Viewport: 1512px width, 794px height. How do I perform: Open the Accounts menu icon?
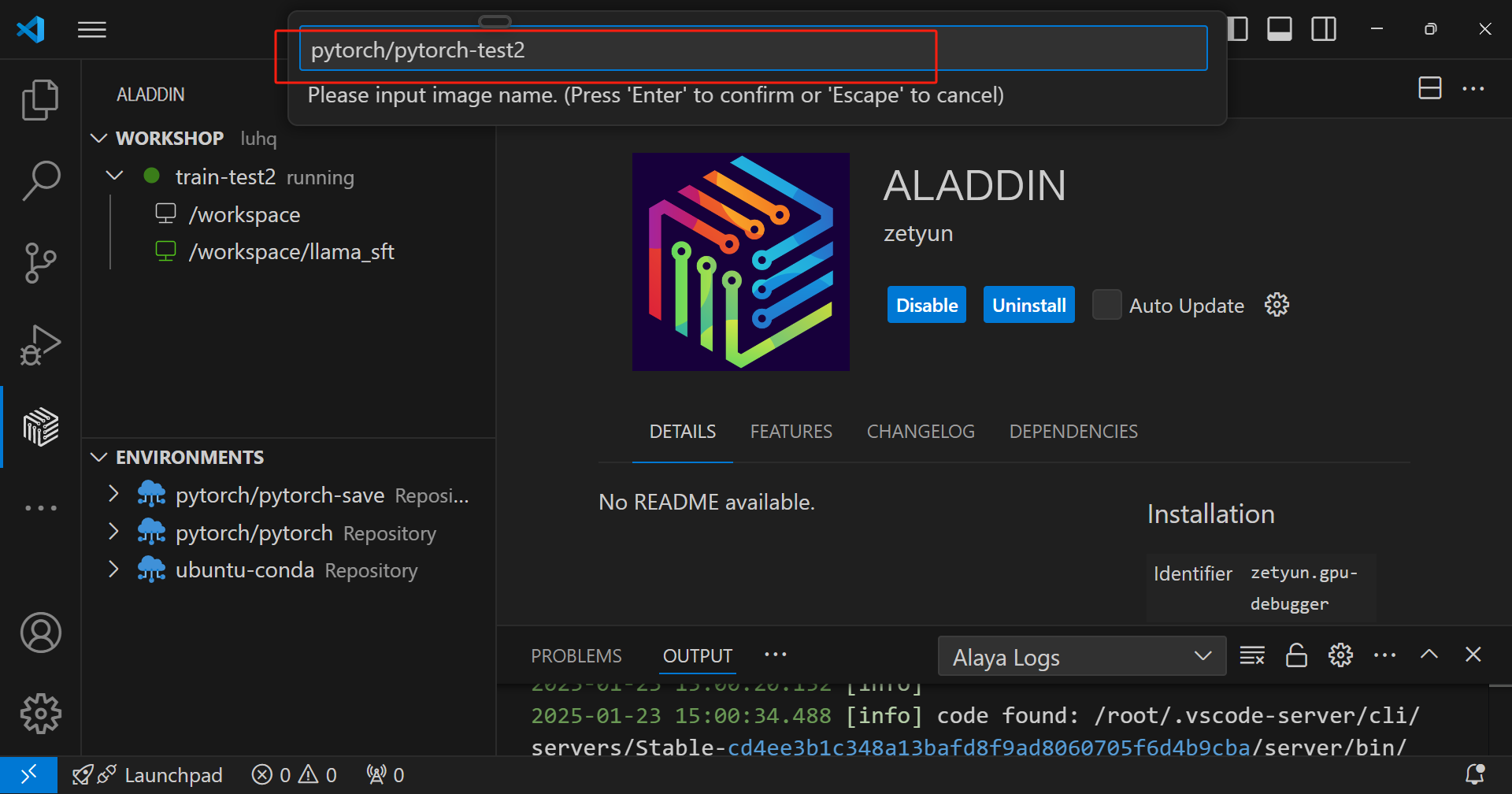pos(40,633)
